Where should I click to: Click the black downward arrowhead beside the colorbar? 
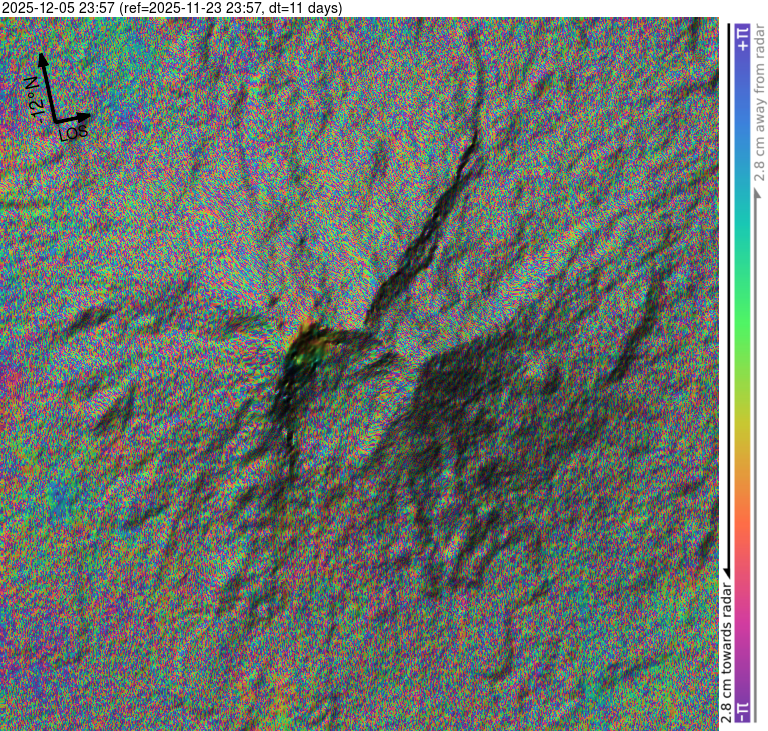pos(727,568)
